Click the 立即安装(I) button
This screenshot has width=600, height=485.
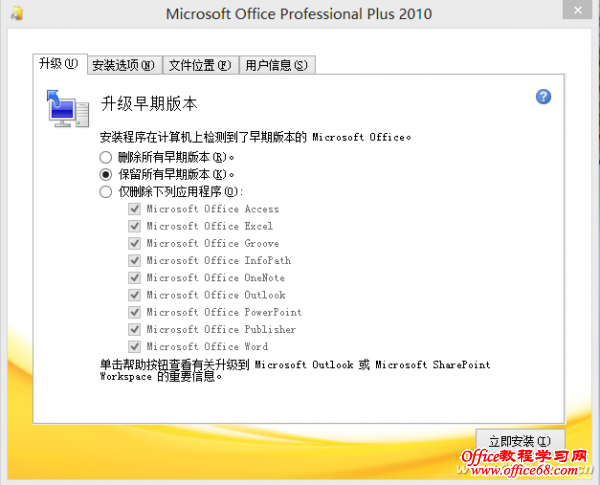click(x=520, y=441)
